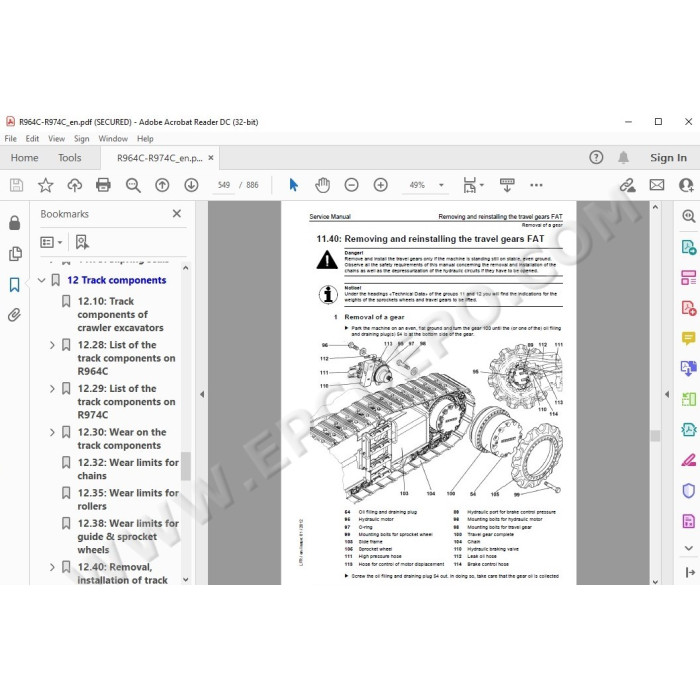Expand 12.30 Wear on track components

(x=52, y=432)
